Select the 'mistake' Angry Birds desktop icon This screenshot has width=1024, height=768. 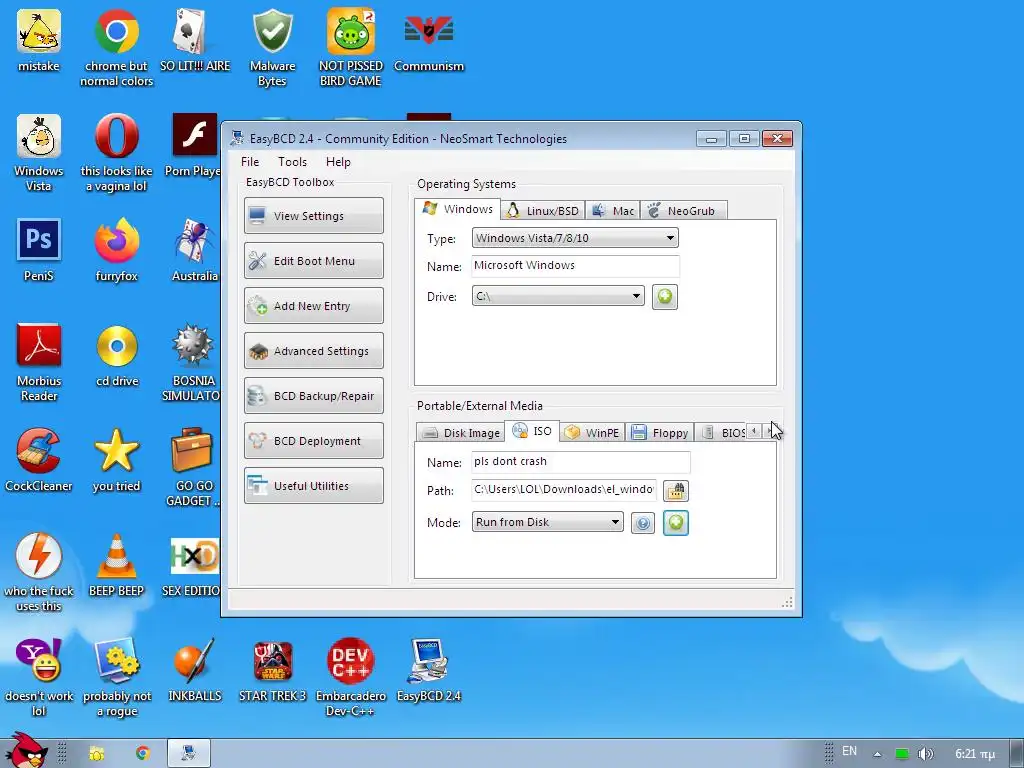click(x=39, y=40)
